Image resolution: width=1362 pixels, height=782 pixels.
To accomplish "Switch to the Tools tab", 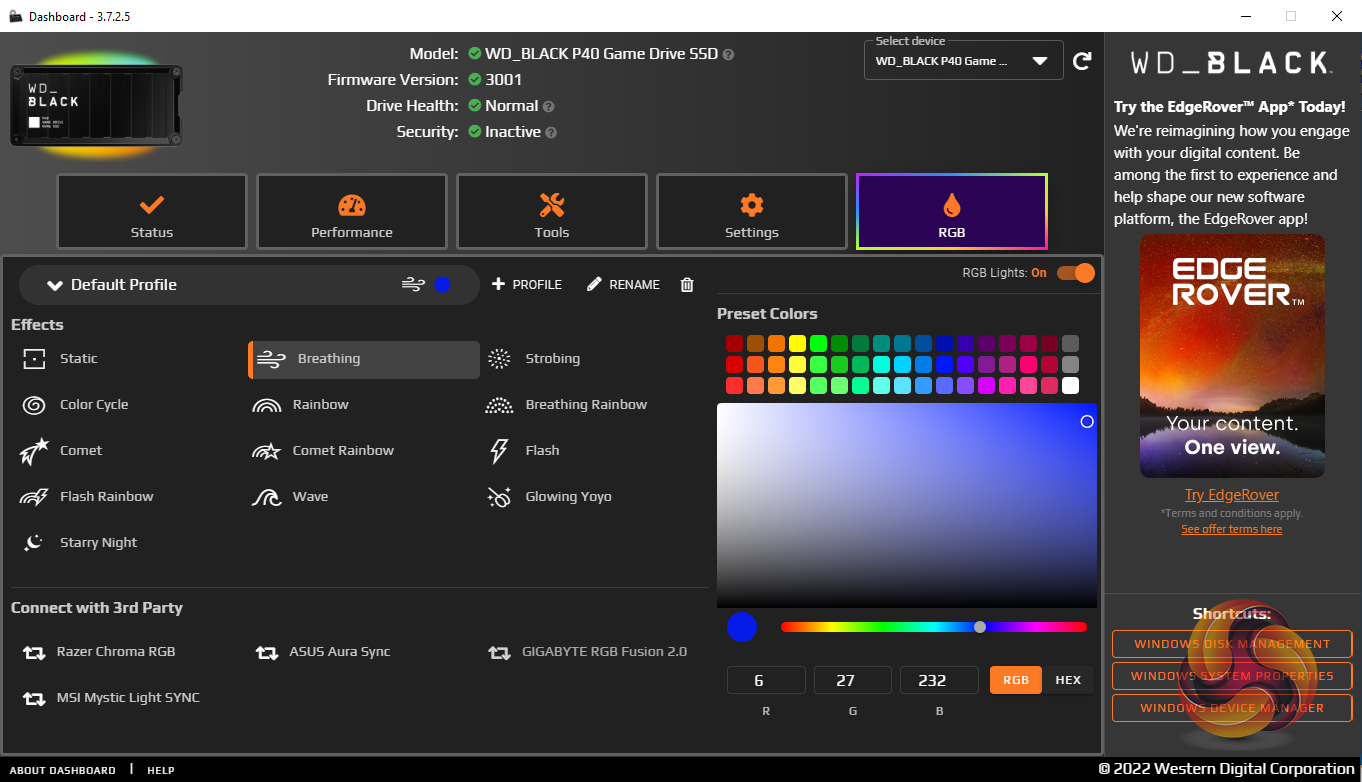I will pos(552,212).
